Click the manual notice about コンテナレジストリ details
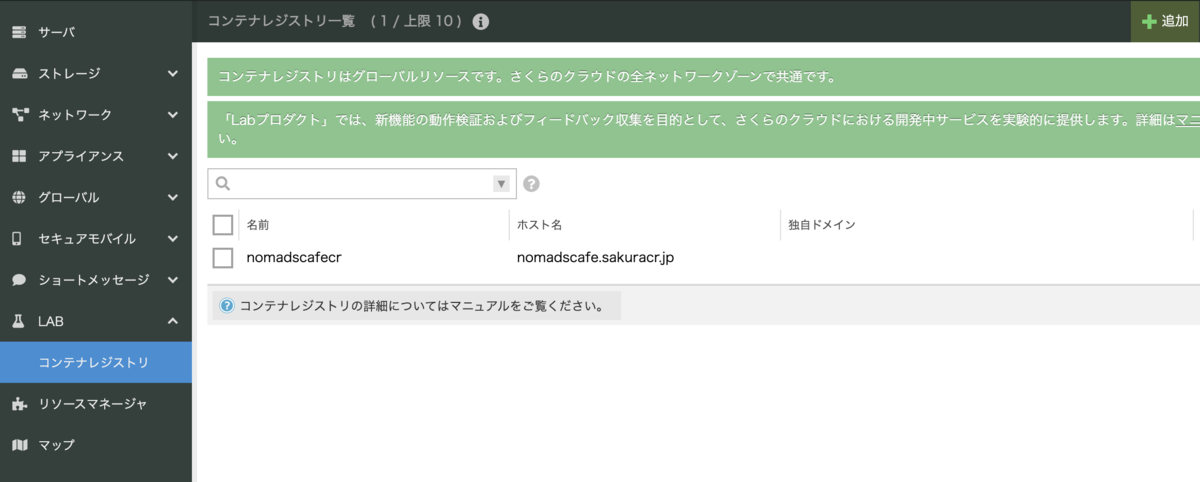The width and height of the screenshot is (1200, 482). [x=415, y=306]
